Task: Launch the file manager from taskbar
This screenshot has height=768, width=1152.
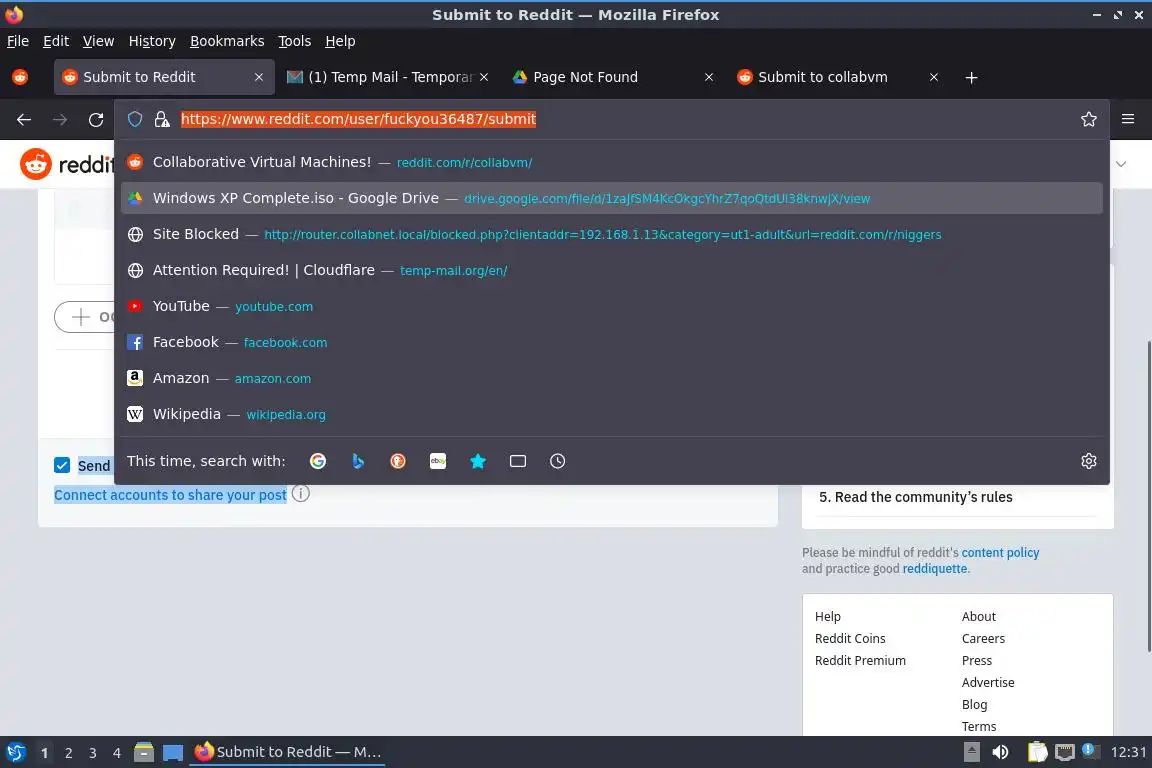Action: tap(144, 752)
